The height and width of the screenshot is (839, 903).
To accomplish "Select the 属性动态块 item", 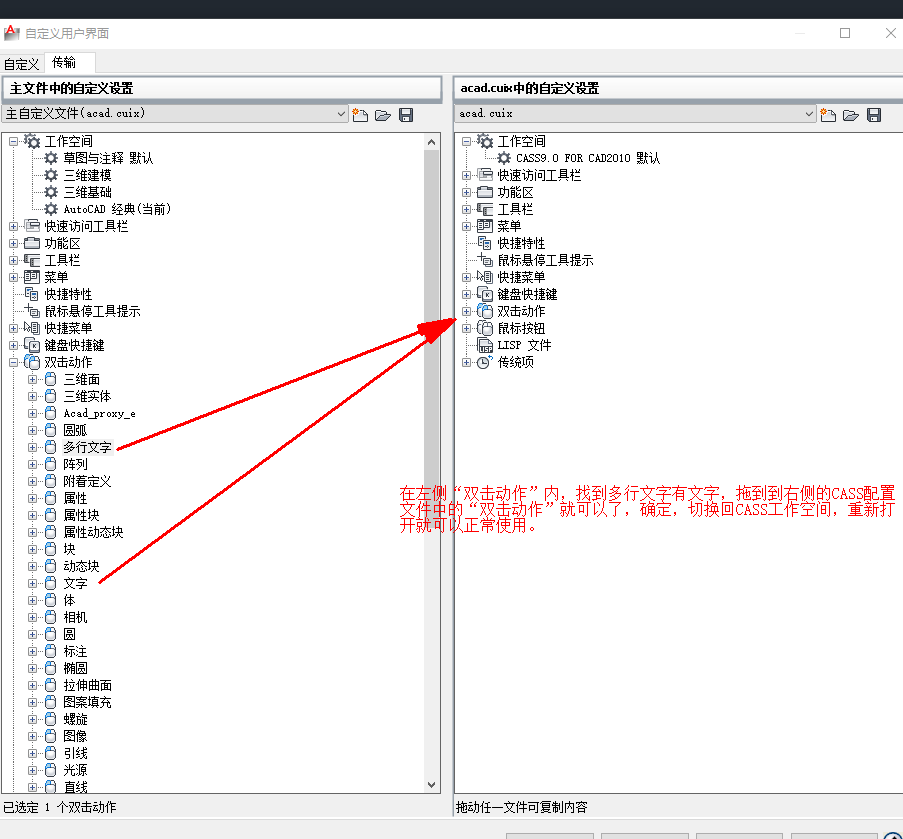I will click(x=93, y=532).
